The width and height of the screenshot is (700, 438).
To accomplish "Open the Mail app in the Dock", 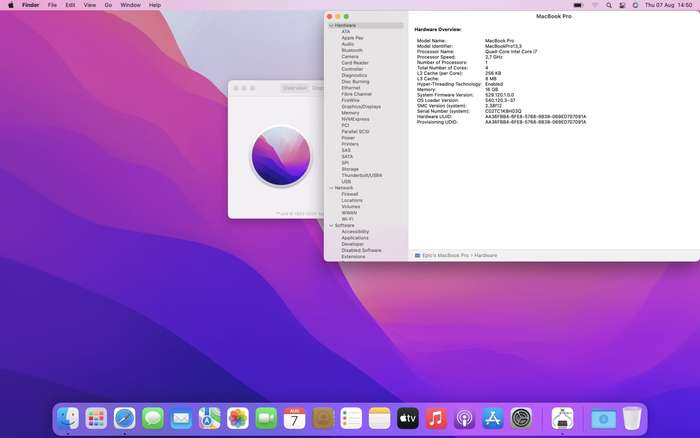I will coord(181,418).
